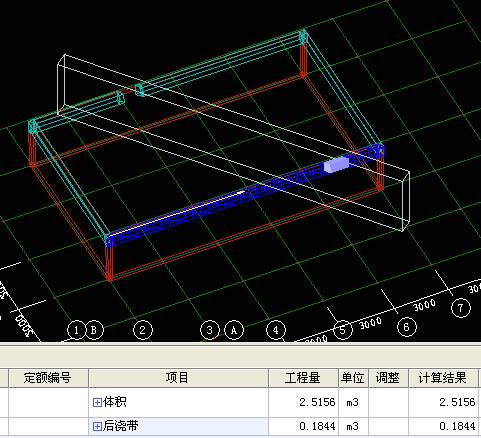
Task: Select axis bubble number 1
Action: 76,330
